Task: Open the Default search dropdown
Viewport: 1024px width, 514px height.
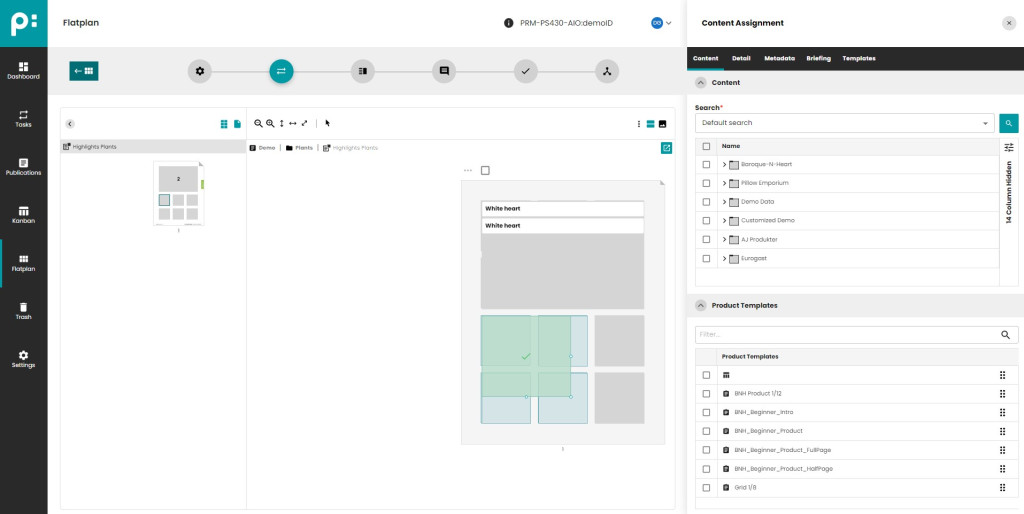Action: coord(844,123)
